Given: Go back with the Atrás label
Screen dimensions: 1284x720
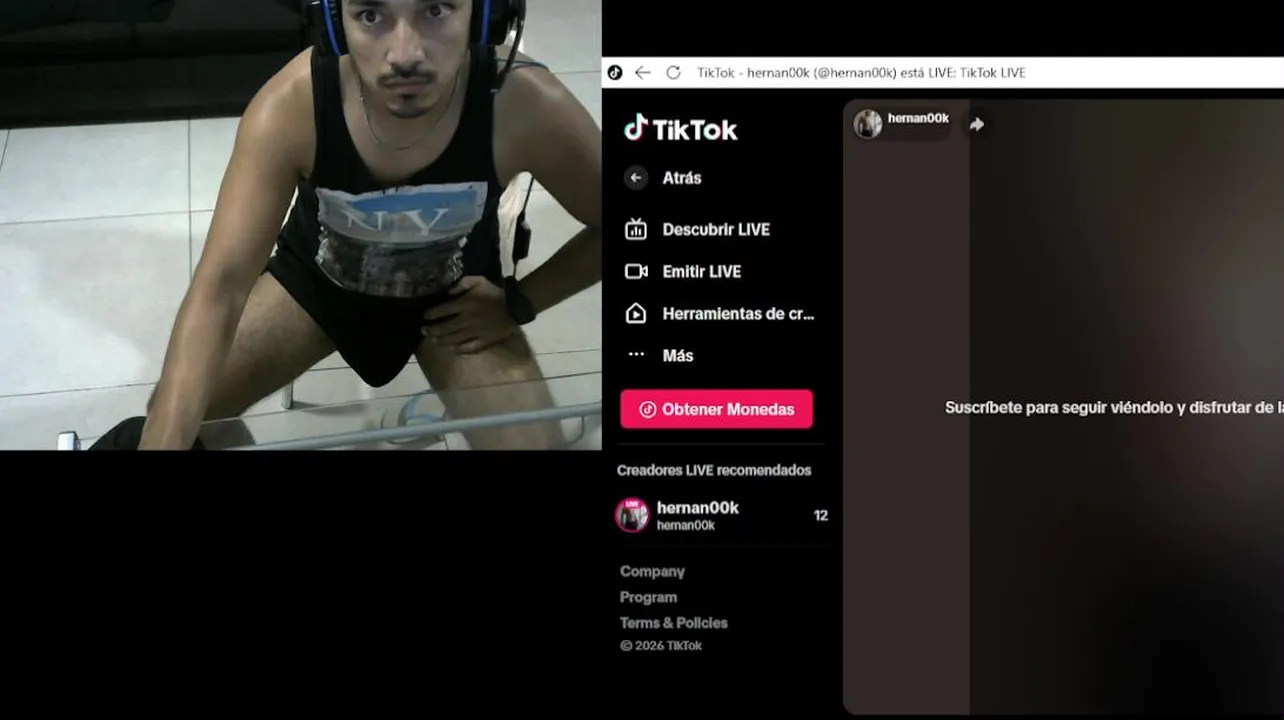Looking at the screenshot, I should tap(682, 178).
